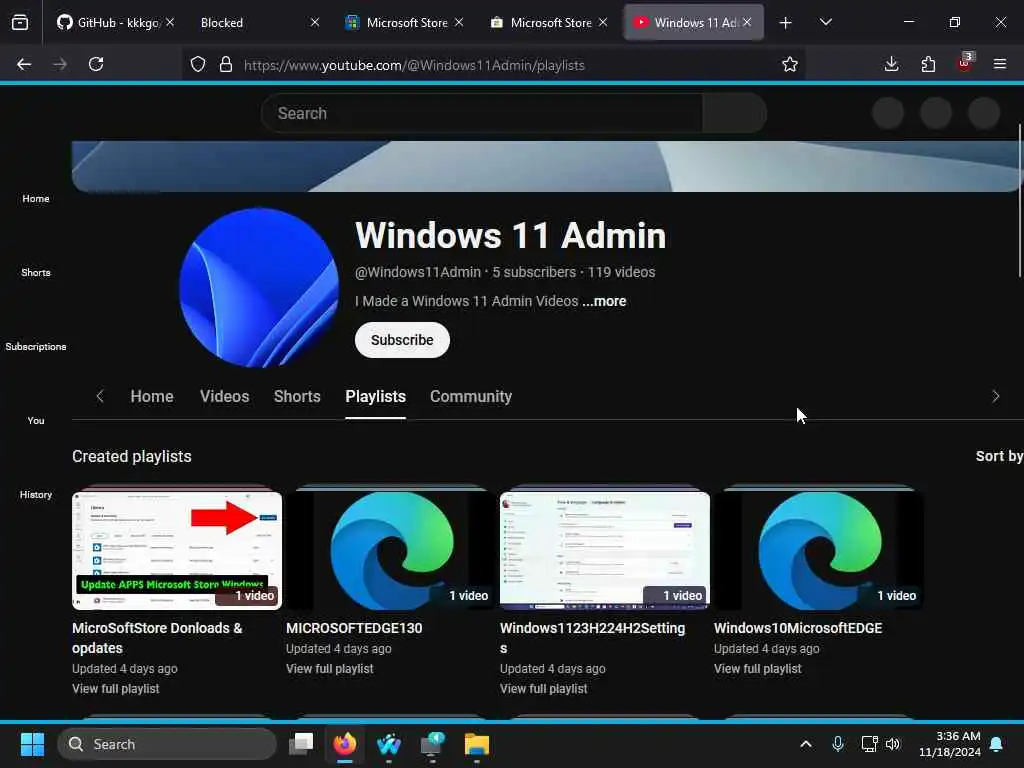Image resolution: width=1024 pixels, height=768 pixels.
Task: List all tabs dropdown arrow
Action: point(825,22)
